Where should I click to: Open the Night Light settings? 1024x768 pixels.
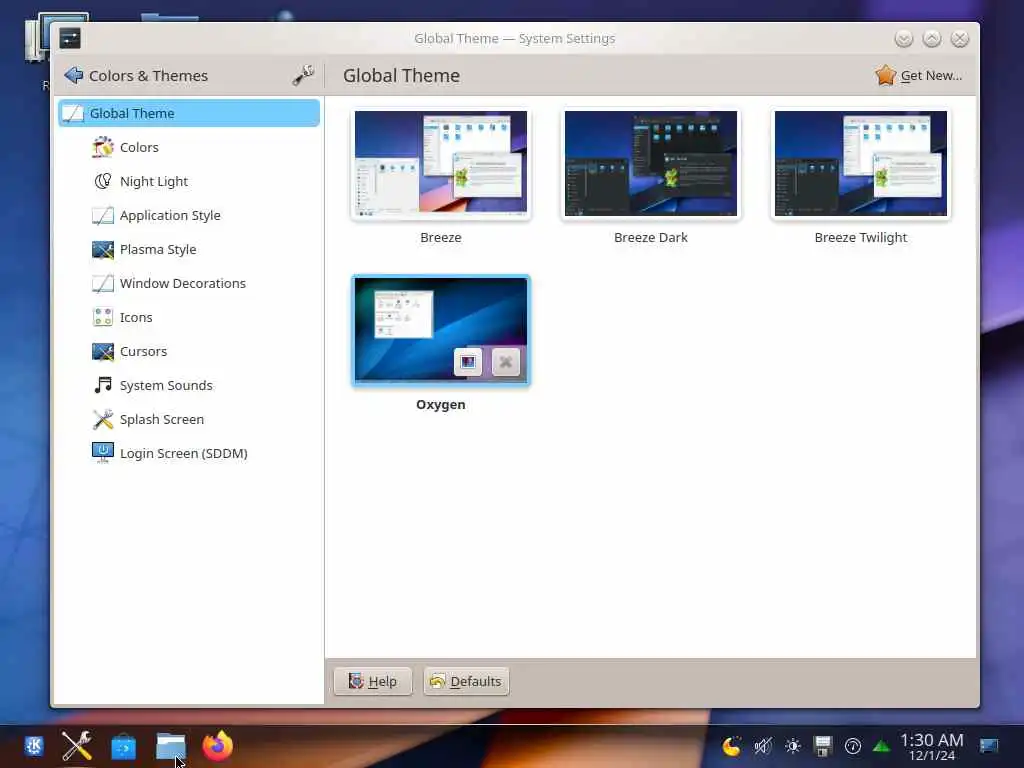tap(189, 181)
